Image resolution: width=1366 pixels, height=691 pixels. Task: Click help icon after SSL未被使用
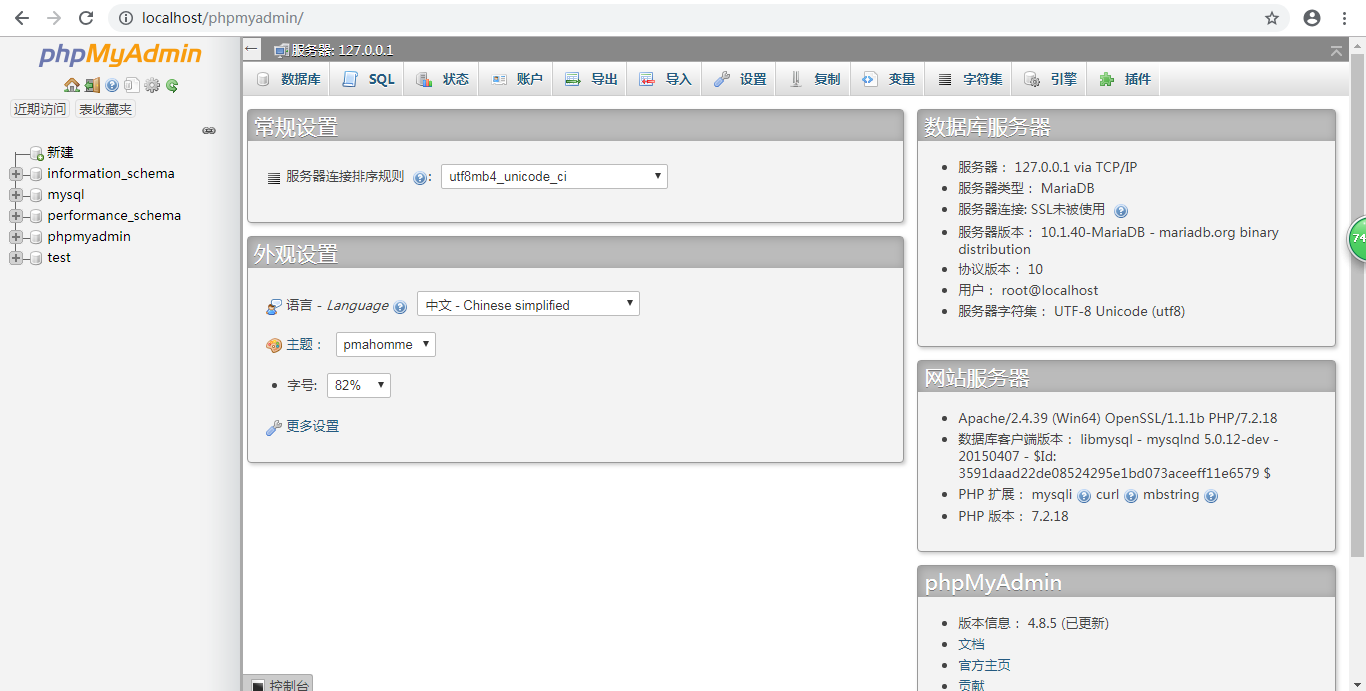pos(1121,211)
